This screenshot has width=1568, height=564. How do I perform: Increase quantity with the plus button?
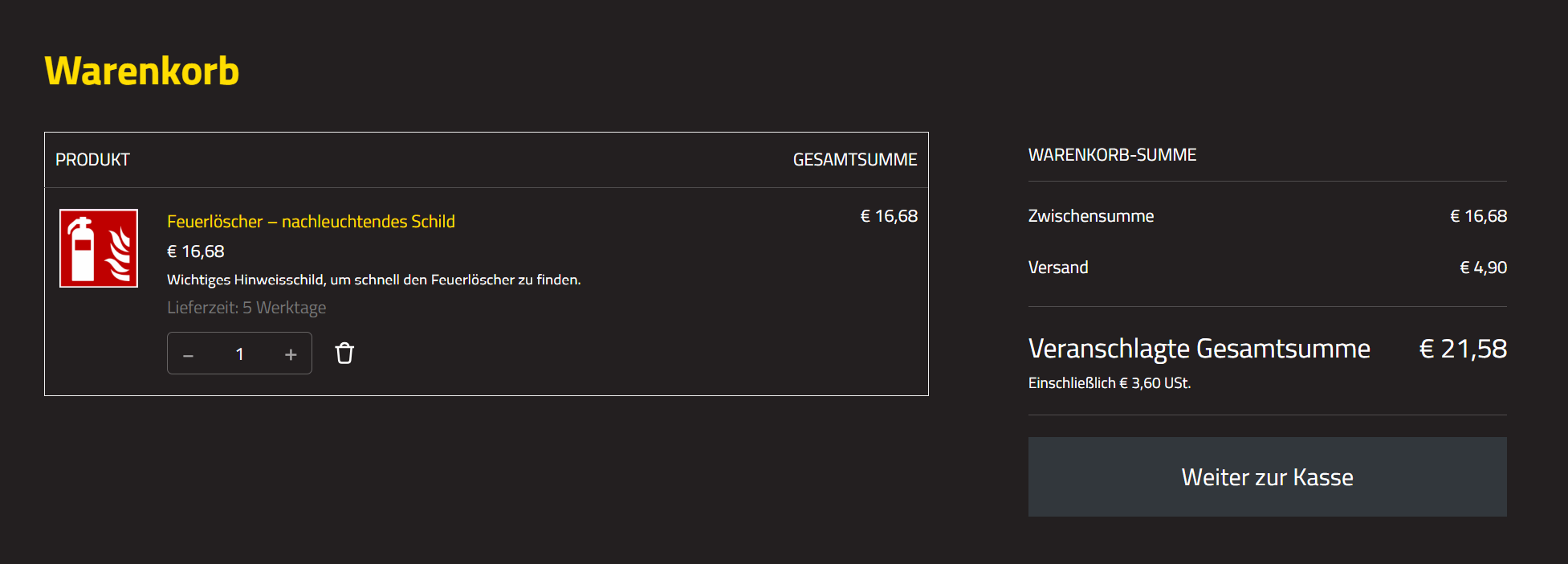point(291,354)
